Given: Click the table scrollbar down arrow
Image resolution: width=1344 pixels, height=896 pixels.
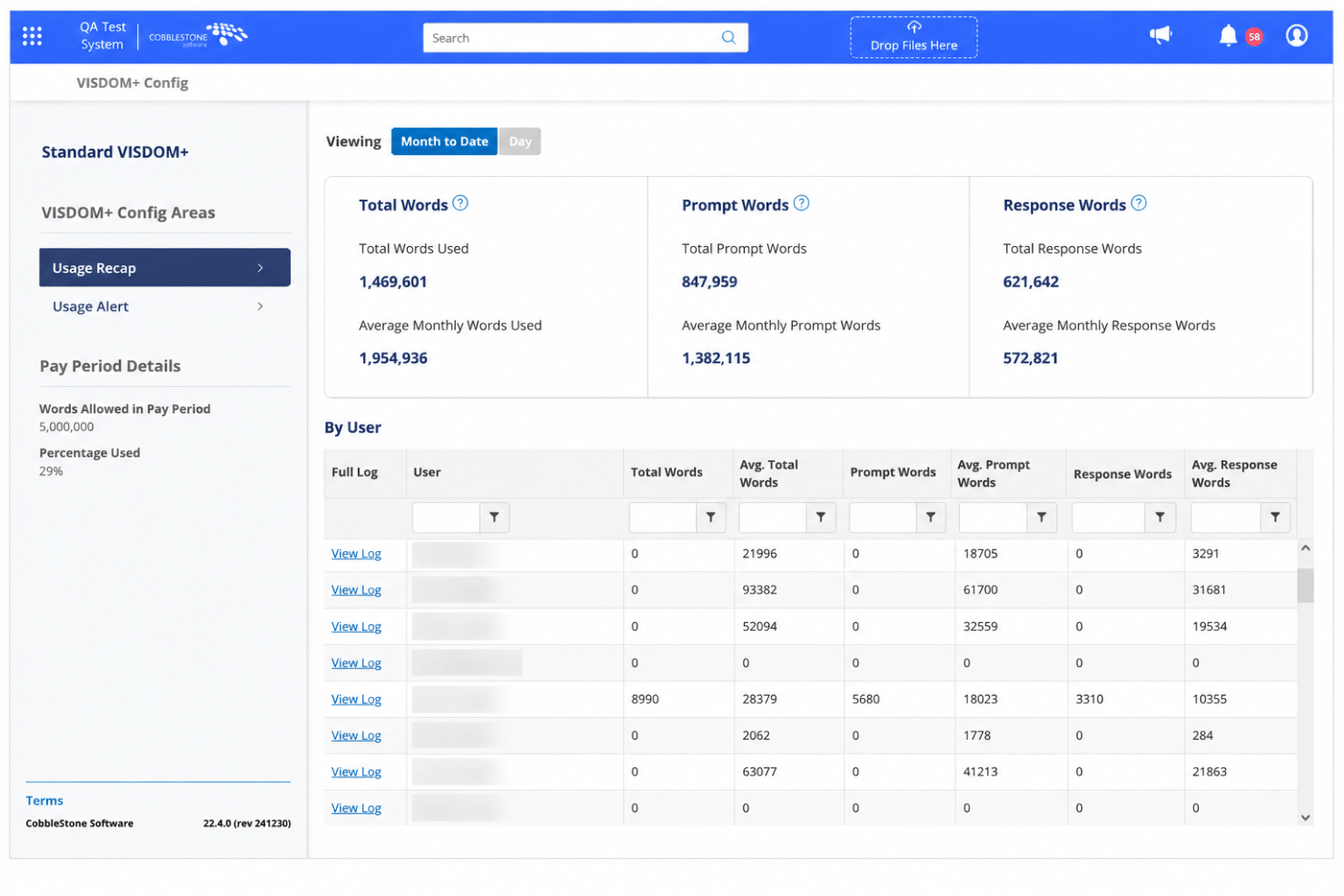Looking at the screenshot, I should coord(1305,818).
